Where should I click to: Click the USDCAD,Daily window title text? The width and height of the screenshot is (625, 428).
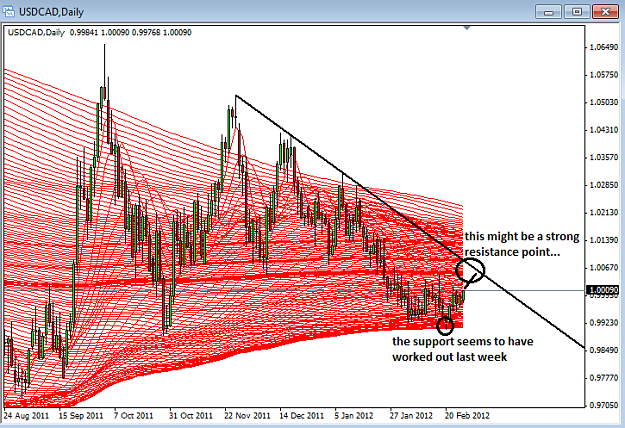[51, 12]
